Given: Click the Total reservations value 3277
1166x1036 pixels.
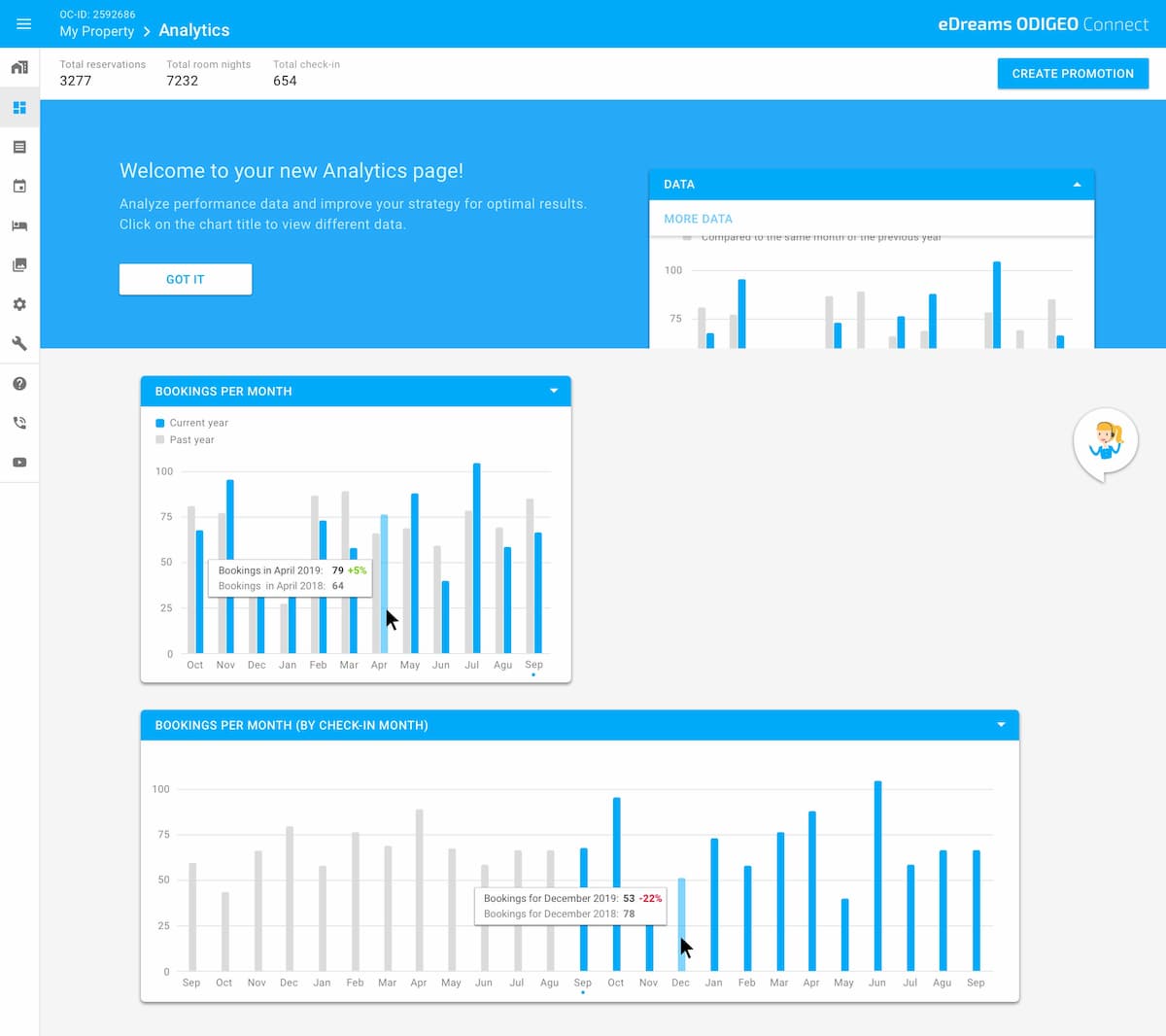Looking at the screenshot, I should [76, 81].
